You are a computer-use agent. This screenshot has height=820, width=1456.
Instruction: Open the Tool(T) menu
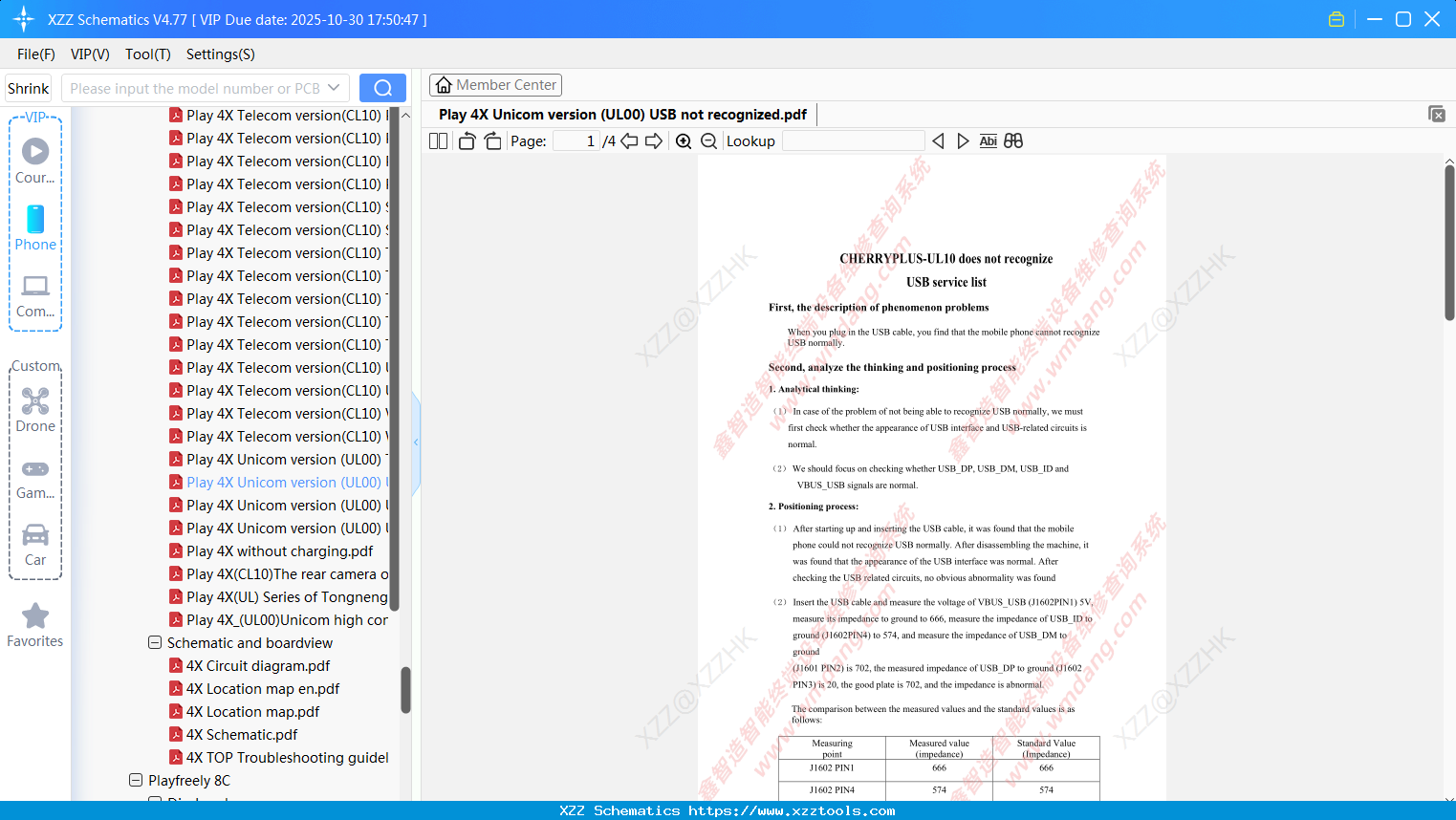pyautogui.click(x=148, y=54)
